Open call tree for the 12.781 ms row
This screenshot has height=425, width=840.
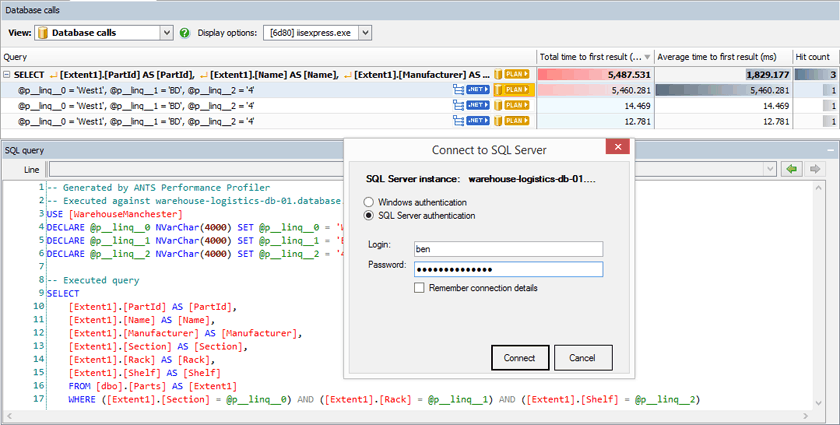click(x=458, y=121)
